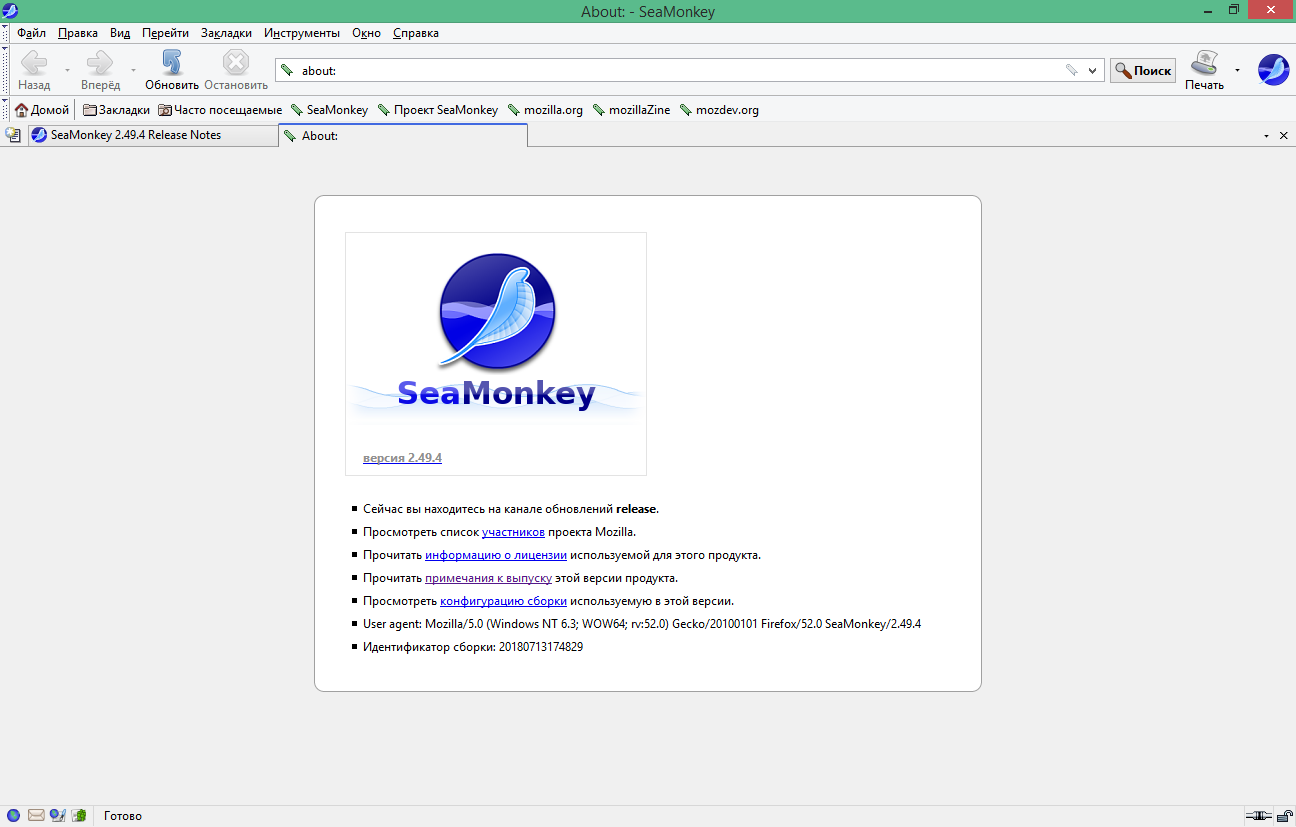Open the Закладки folder on bookmarks toolbar
This screenshot has width=1296, height=827.
(116, 110)
